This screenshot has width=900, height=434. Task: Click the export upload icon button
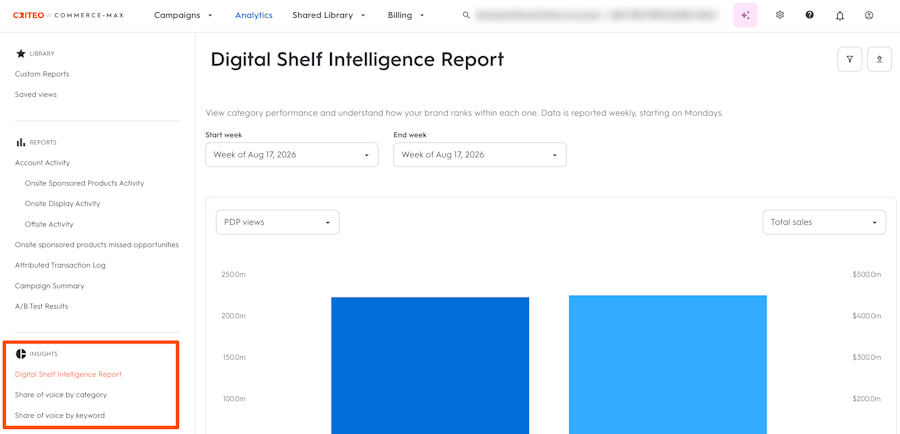(879, 59)
